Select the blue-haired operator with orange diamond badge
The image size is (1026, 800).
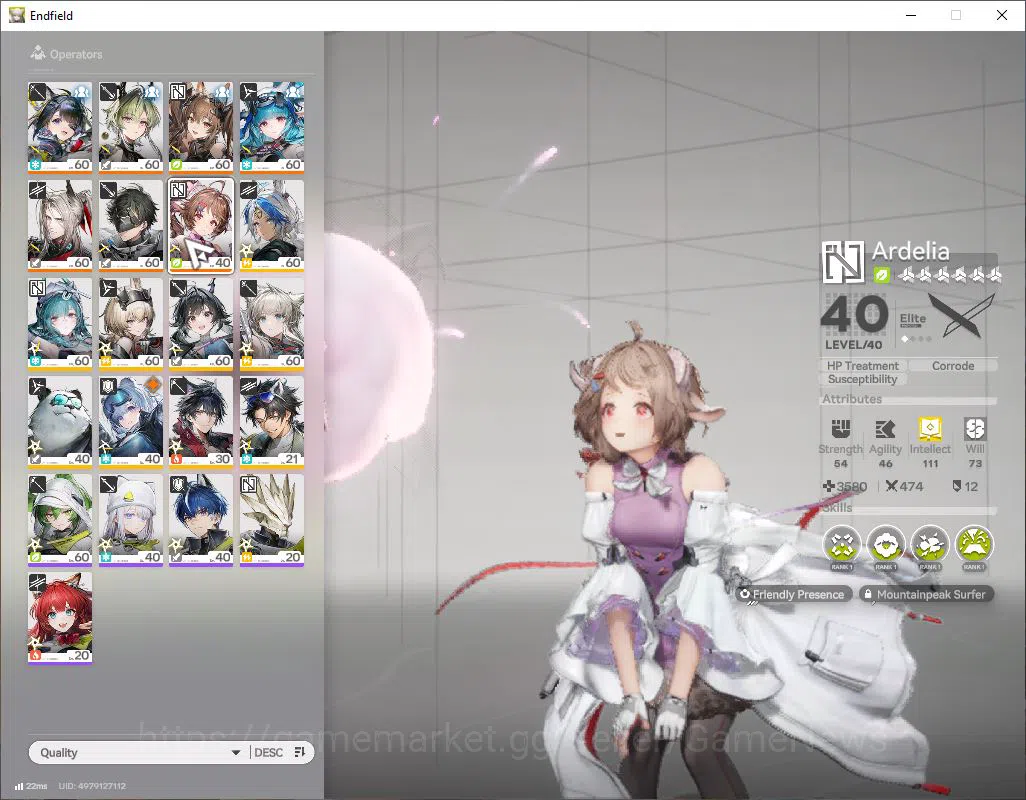[x=130, y=422]
